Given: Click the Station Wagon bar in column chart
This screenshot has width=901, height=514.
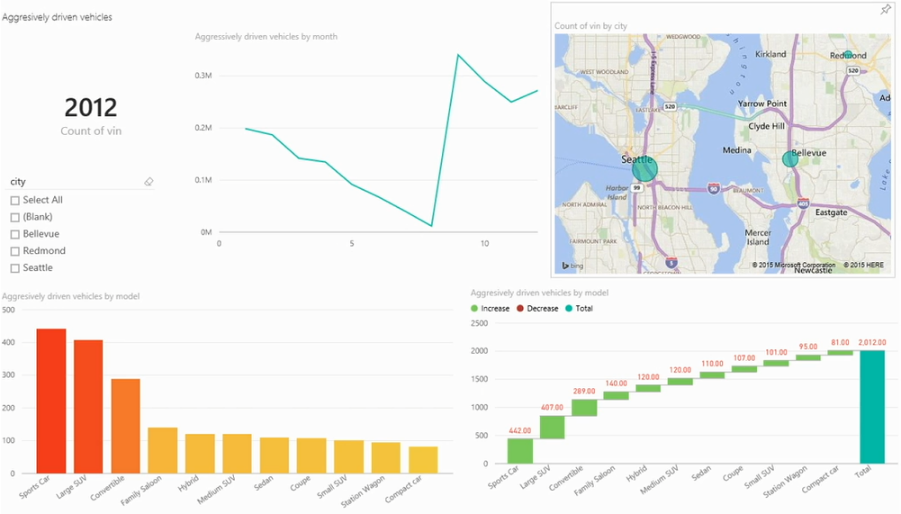Looking at the screenshot, I should [386, 458].
